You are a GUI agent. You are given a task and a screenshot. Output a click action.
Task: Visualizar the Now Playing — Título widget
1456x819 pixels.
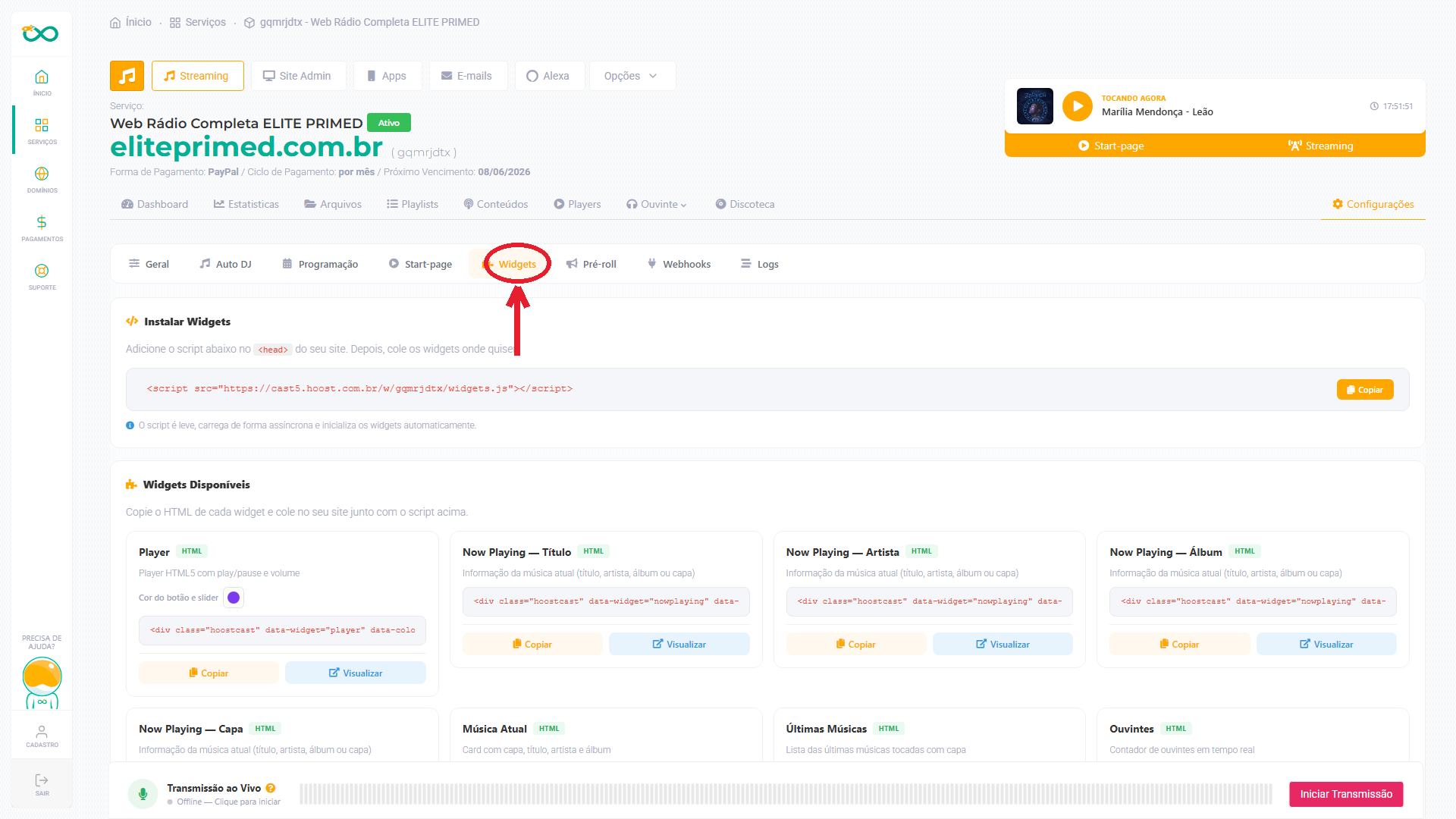[679, 644]
